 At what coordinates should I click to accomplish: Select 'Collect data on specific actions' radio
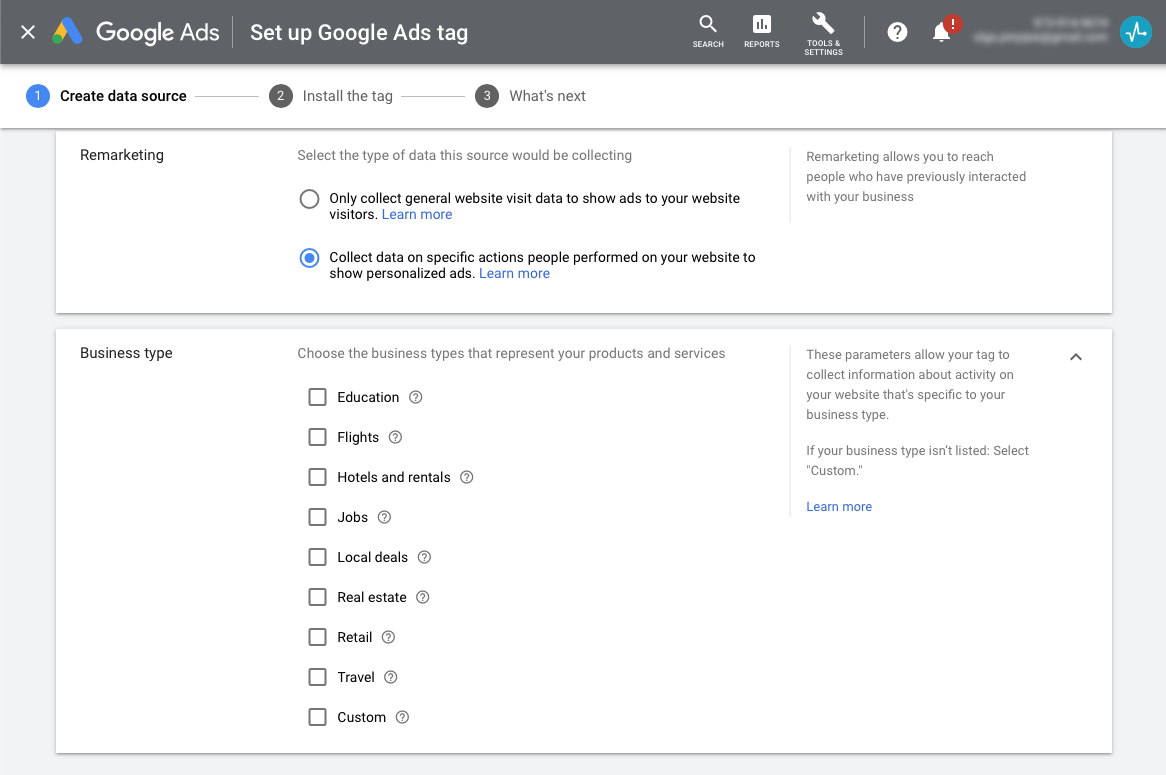tap(309, 258)
